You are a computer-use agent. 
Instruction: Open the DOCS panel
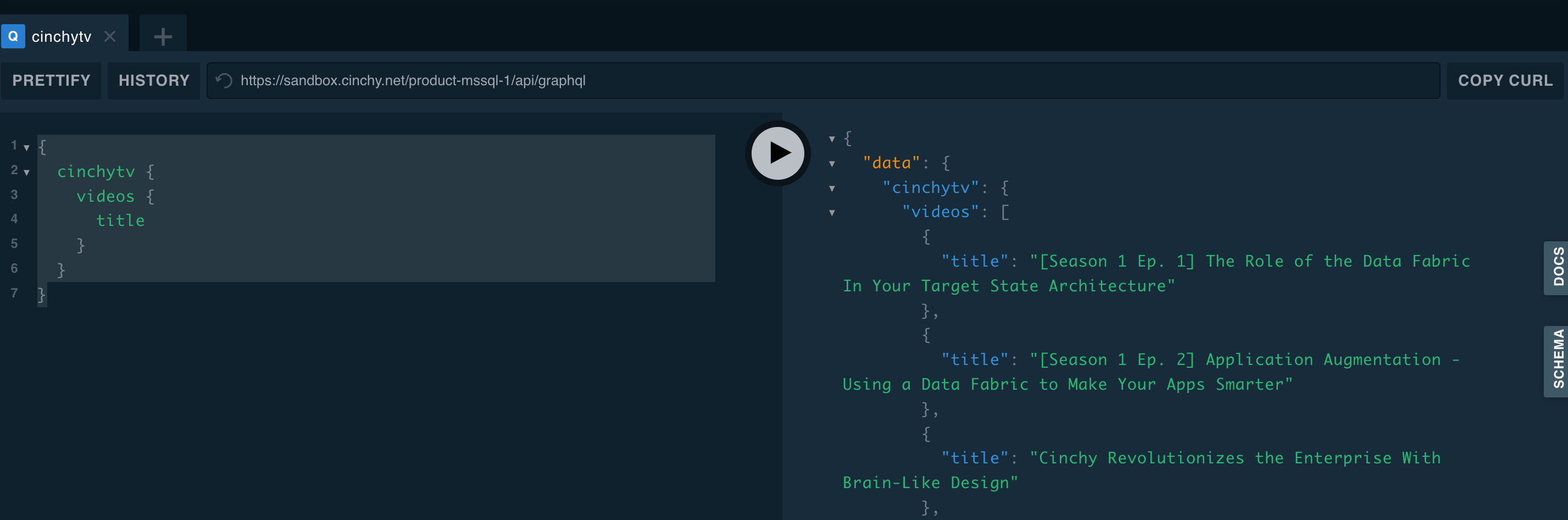1558,269
